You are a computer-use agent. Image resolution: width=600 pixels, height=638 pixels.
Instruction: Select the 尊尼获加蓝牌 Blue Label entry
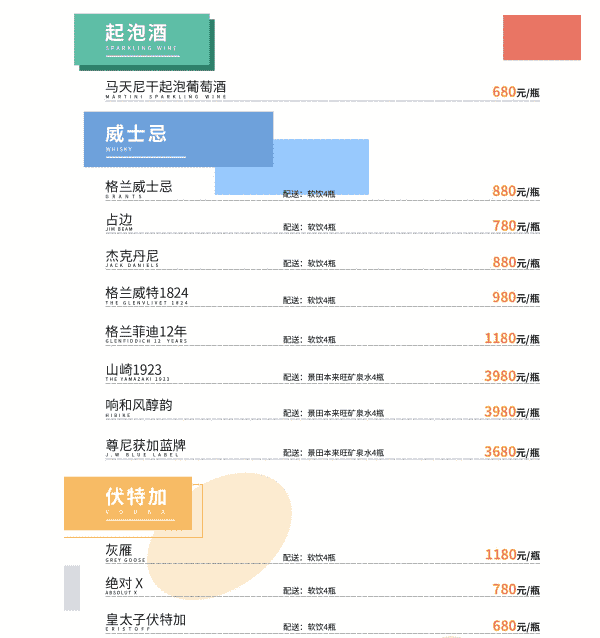(146, 448)
